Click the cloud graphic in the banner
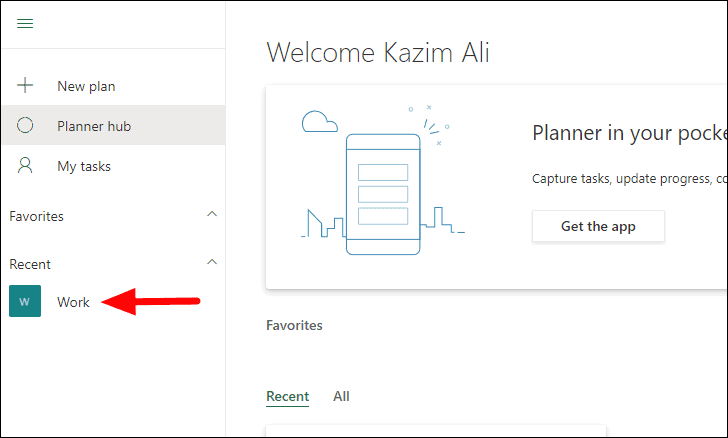The image size is (728, 438). pyautogui.click(x=319, y=122)
